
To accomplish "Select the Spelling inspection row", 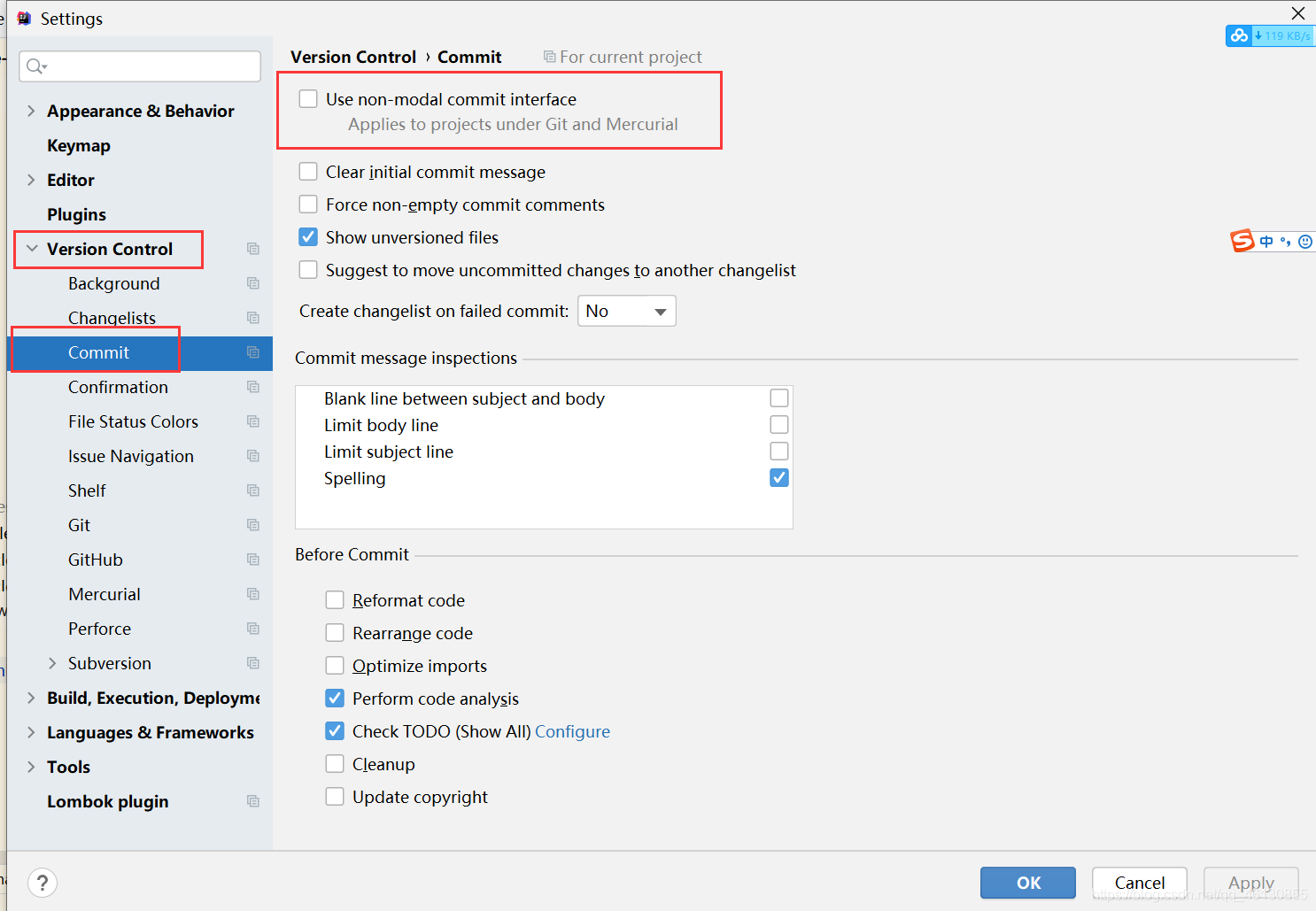I will click(544, 478).
